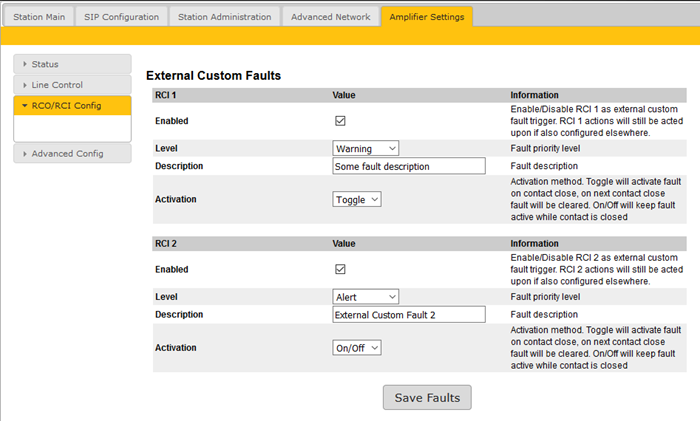Switch to SIP Configuration tab
The image size is (700, 421).
click(x=120, y=17)
